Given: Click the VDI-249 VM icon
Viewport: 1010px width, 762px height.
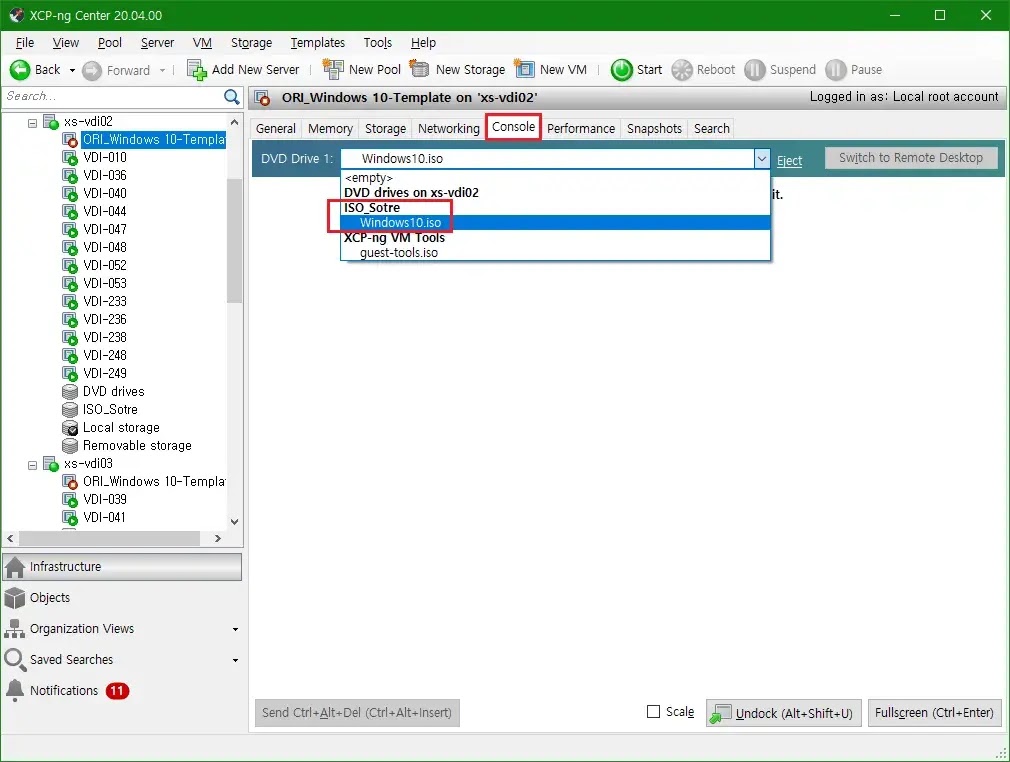Looking at the screenshot, I should pyautogui.click(x=70, y=374).
